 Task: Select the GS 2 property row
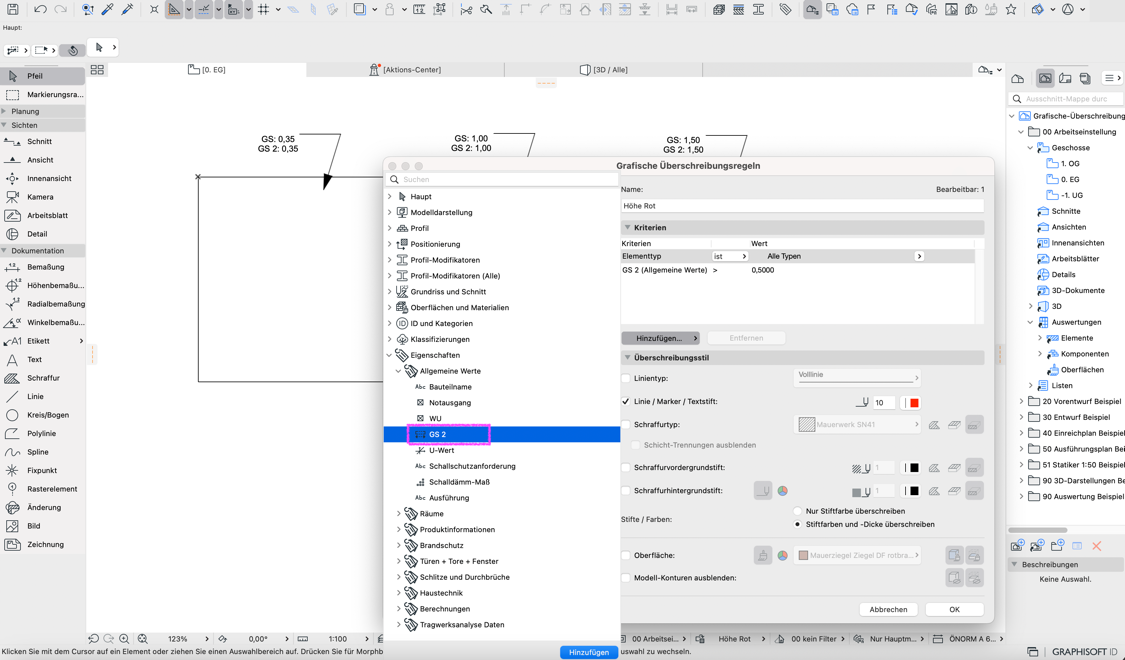point(502,434)
